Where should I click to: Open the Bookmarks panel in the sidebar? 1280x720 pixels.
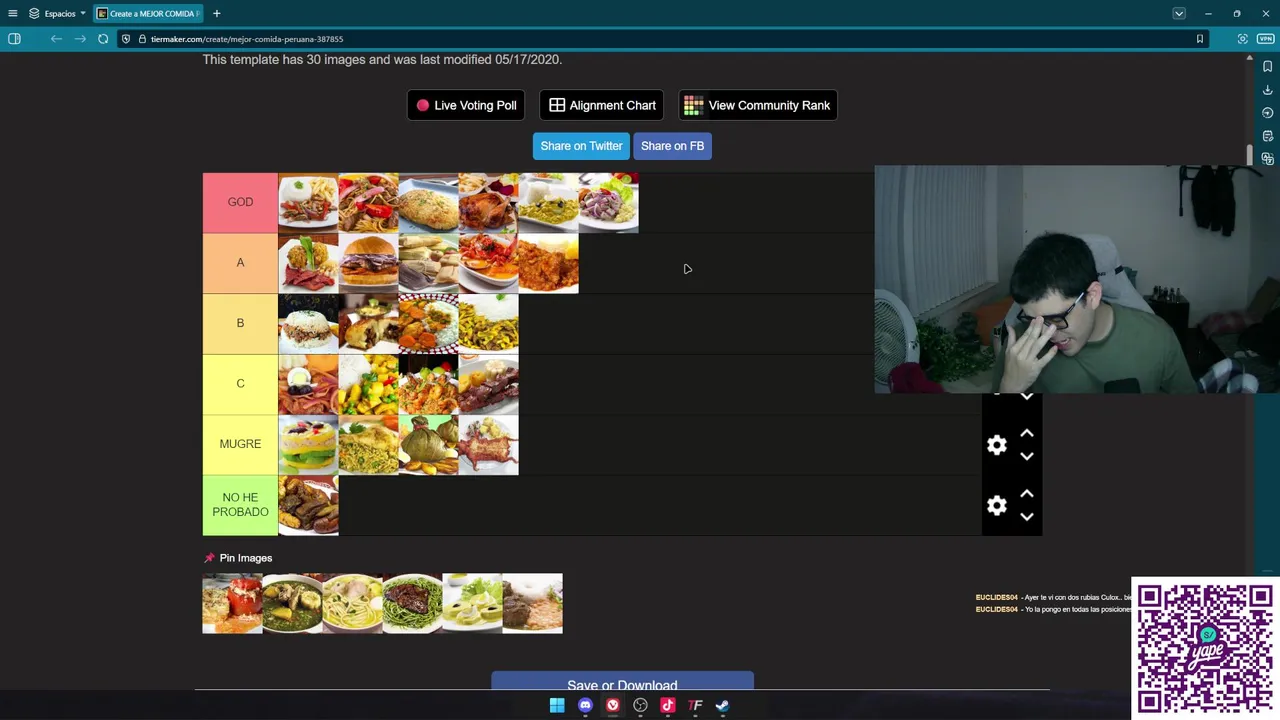pos(1268,67)
